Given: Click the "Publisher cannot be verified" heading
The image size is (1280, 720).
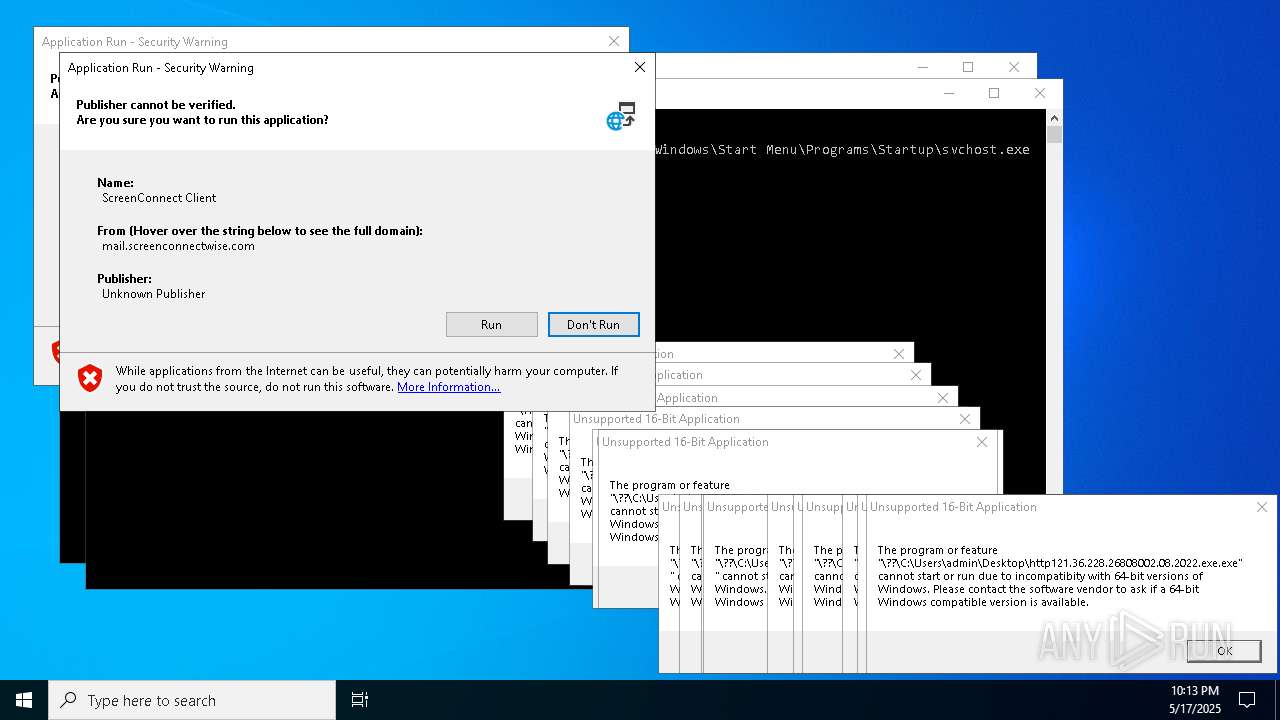Looking at the screenshot, I should 156,105.
